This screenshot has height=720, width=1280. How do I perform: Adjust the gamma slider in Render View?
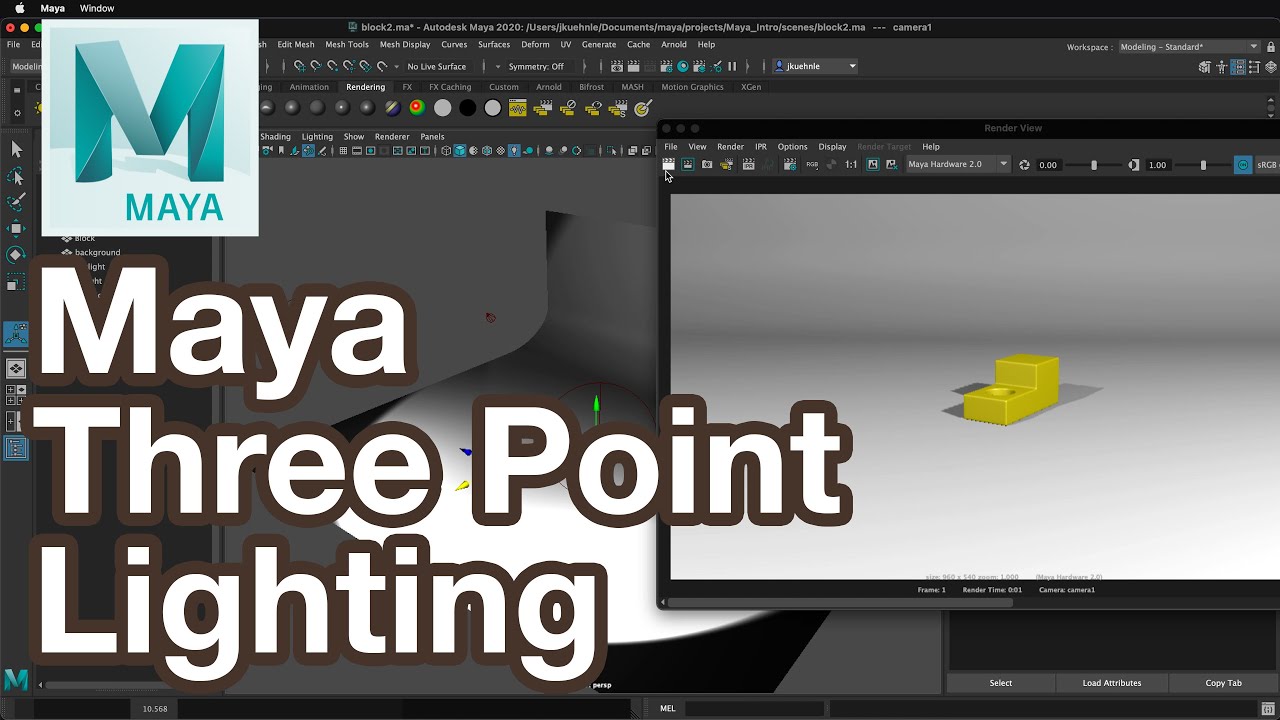(1203, 164)
